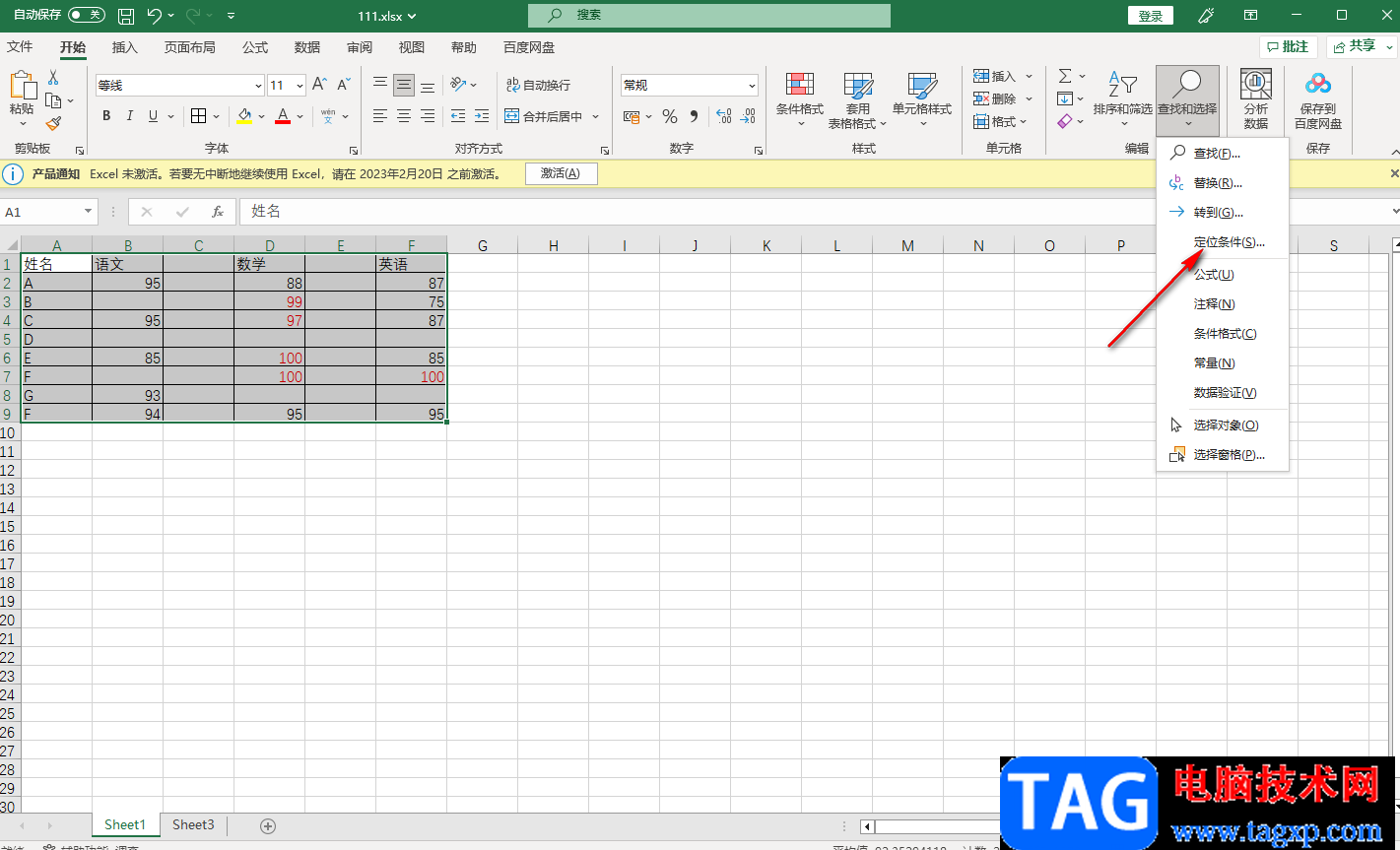Click the Undo arrow icon
Image resolution: width=1400 pixels, height=850 pixels.
point(154,16)
